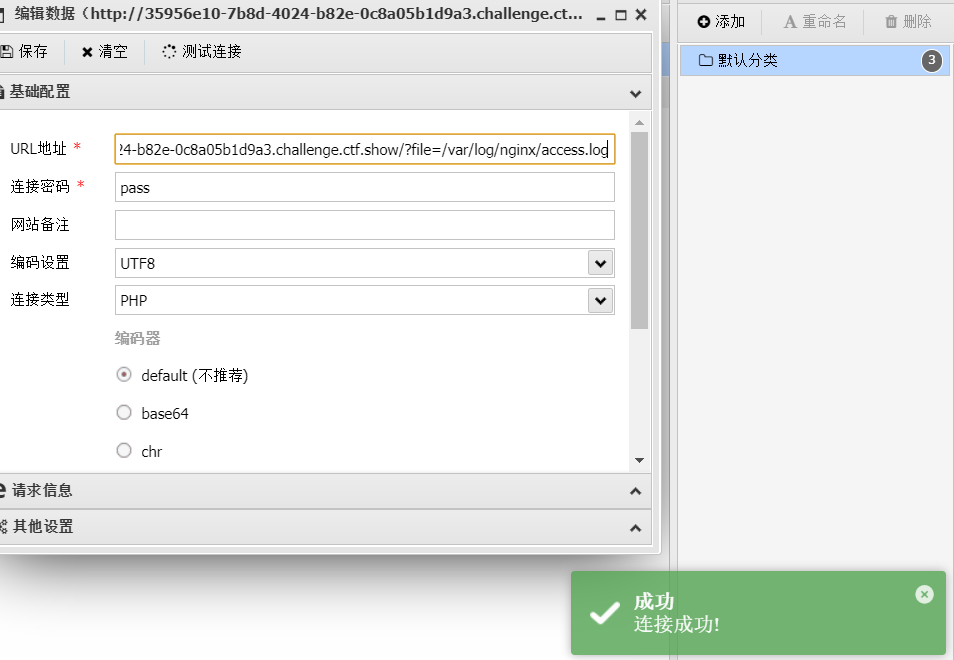Image resolution: width=954 pixels, height=660 pixels.
Task: Click the 保存 button text
Action: click(33, 52)
